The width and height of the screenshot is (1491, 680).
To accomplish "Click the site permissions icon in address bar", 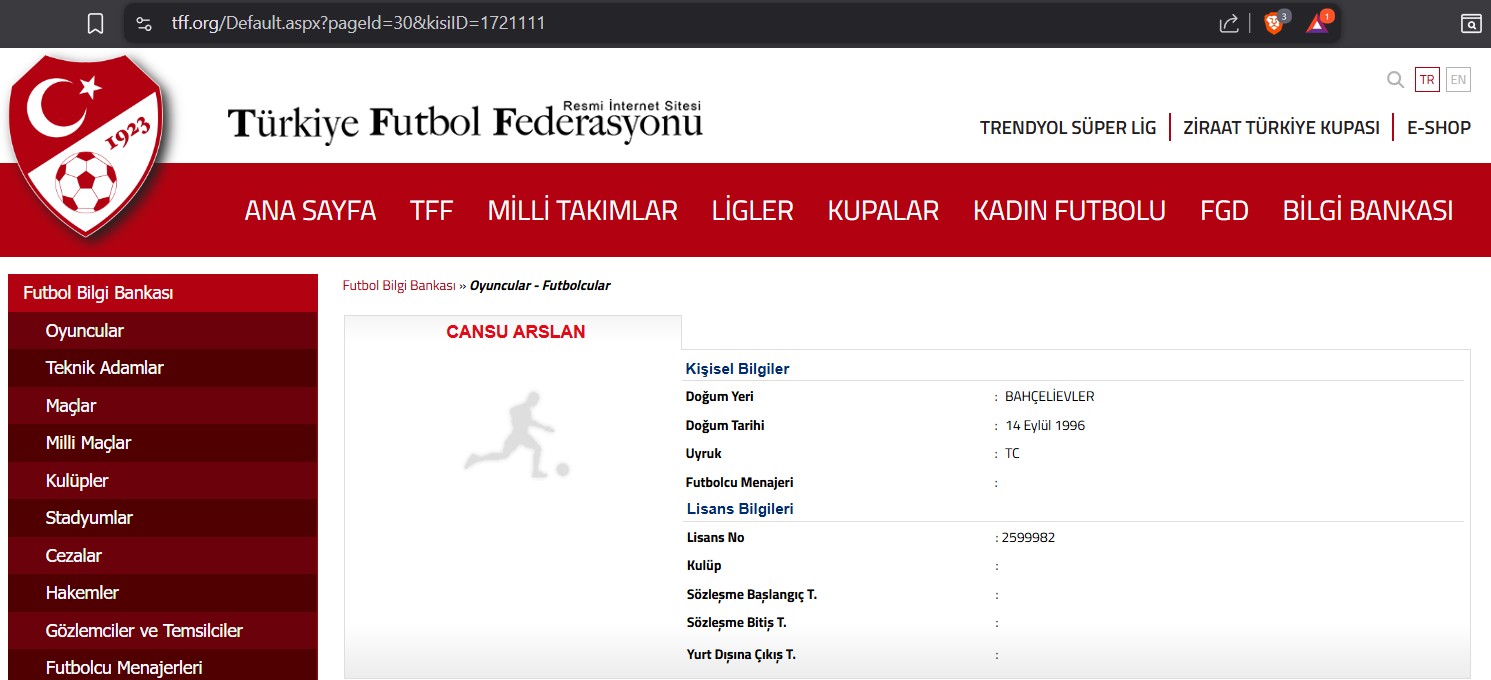I will coord(145,22).
